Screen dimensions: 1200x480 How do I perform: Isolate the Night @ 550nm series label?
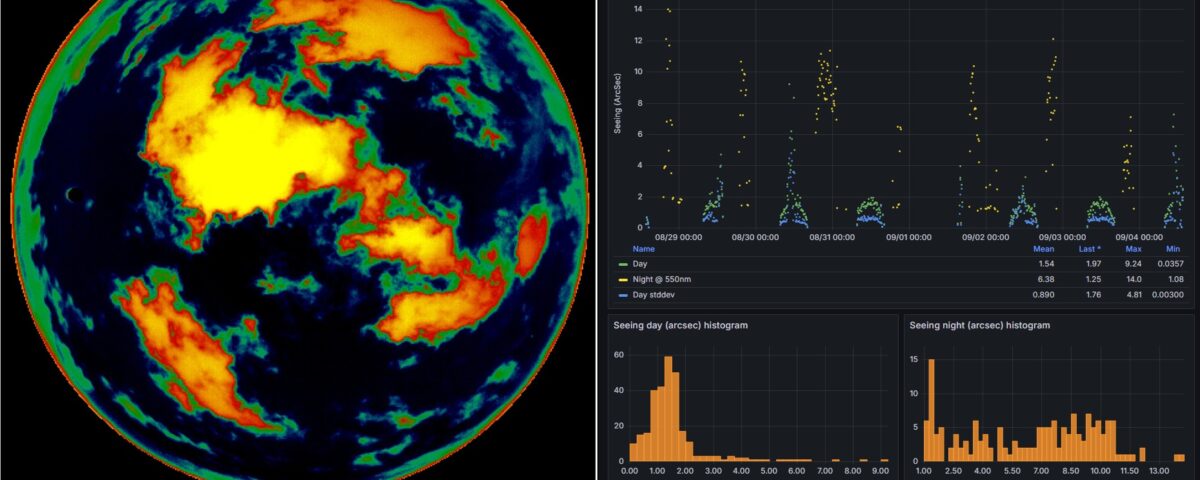point(661,280)
